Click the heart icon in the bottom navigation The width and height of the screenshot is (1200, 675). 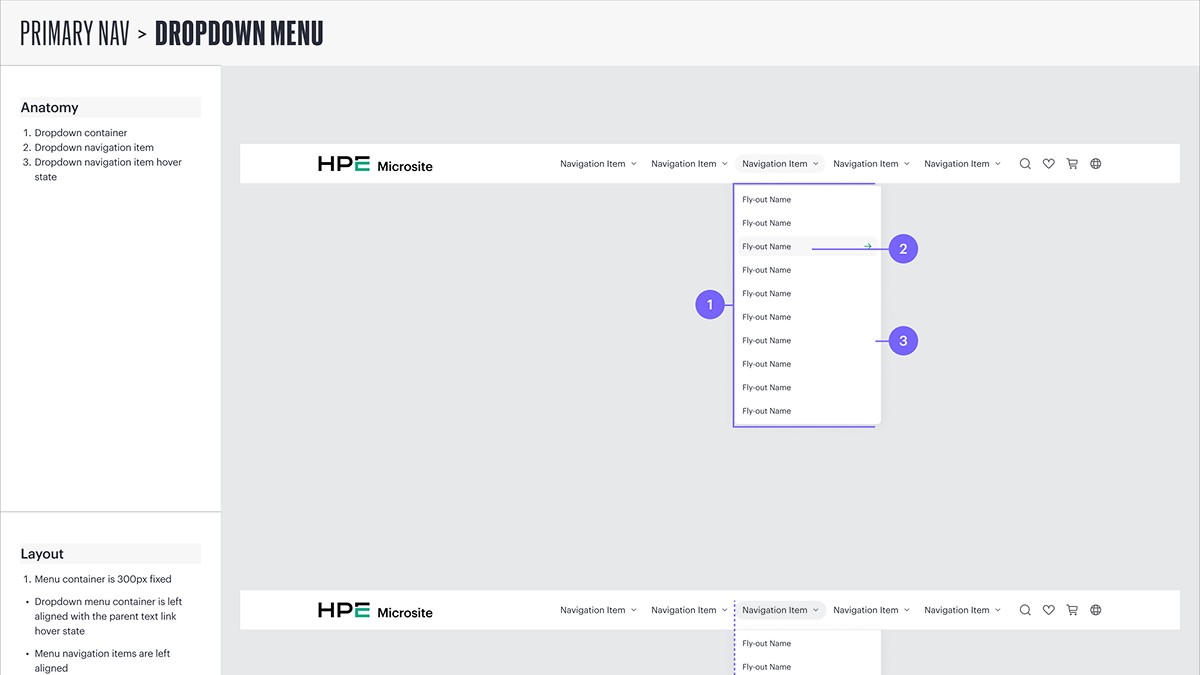pos(1048,609)
